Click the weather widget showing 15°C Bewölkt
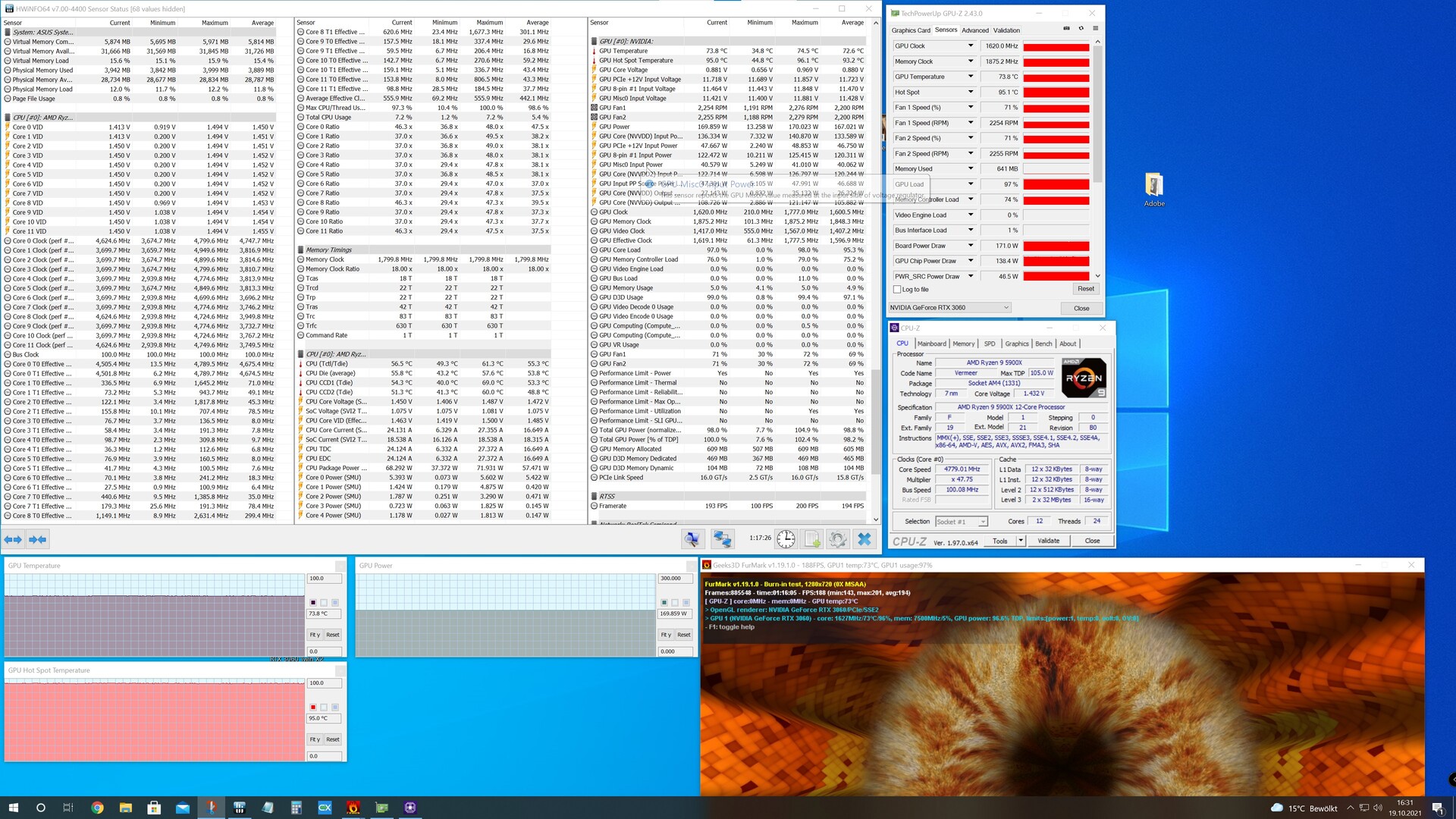The image size is (1456, 819). (x=1304, y=808)
